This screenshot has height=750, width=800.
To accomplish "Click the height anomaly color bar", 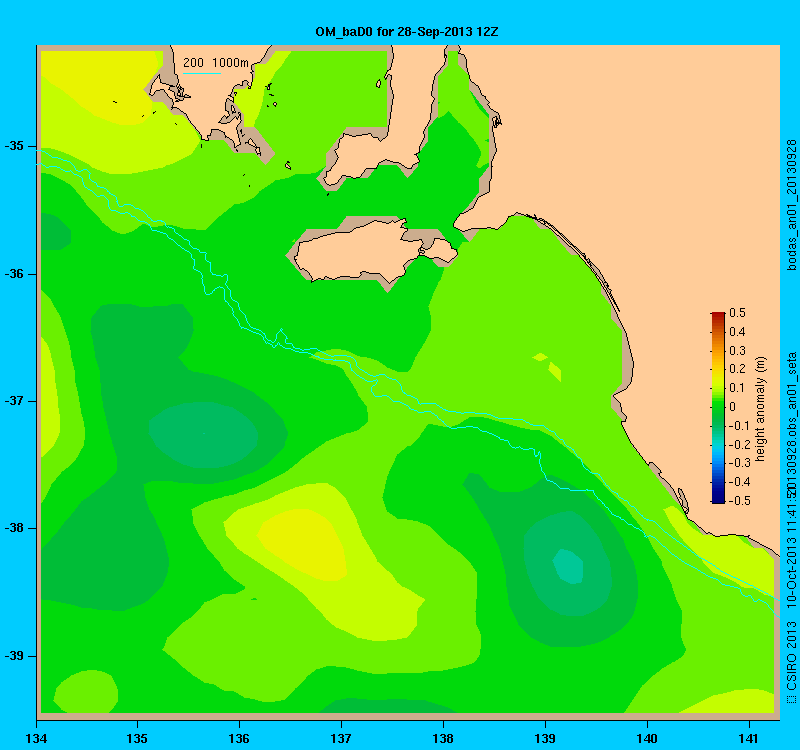I will pyautogui.click(x=718, y=407).
